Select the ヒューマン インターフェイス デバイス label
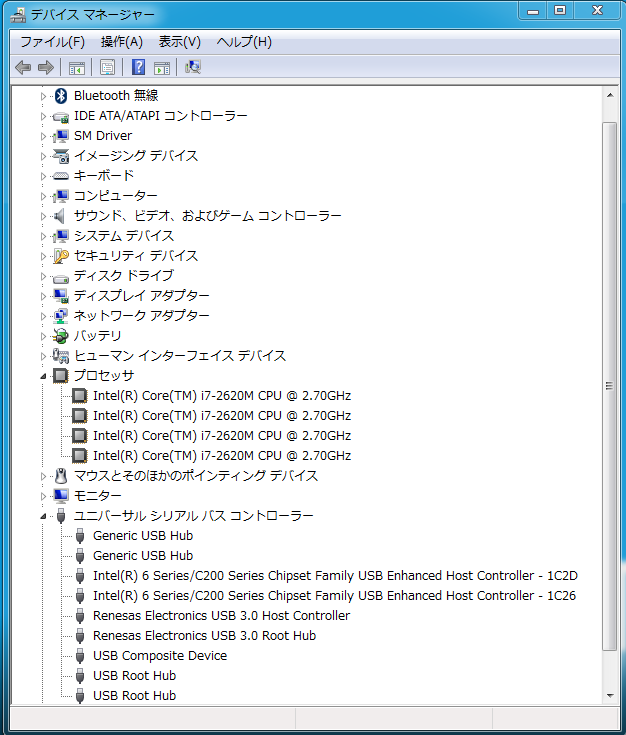 tap(180, 356)
